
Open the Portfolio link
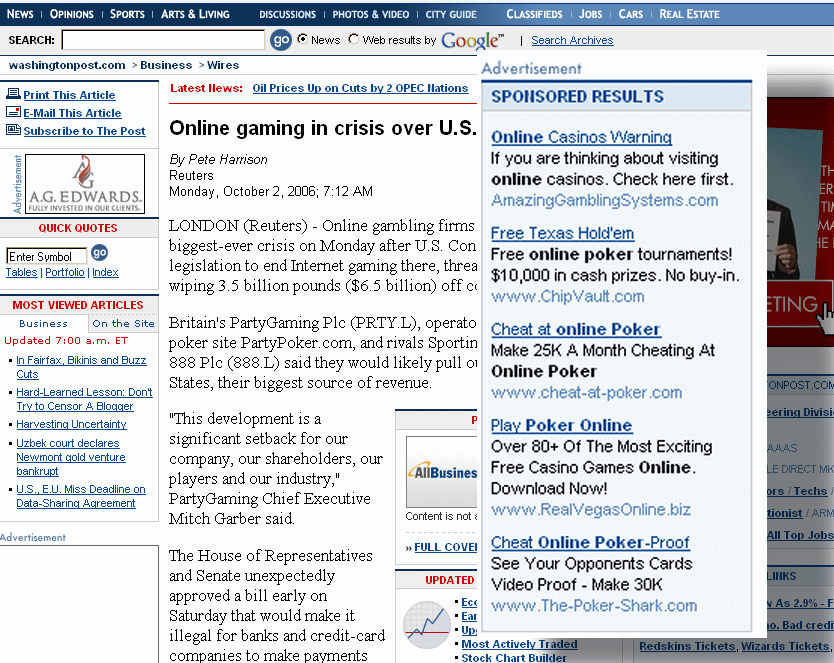tap(65, 272)
